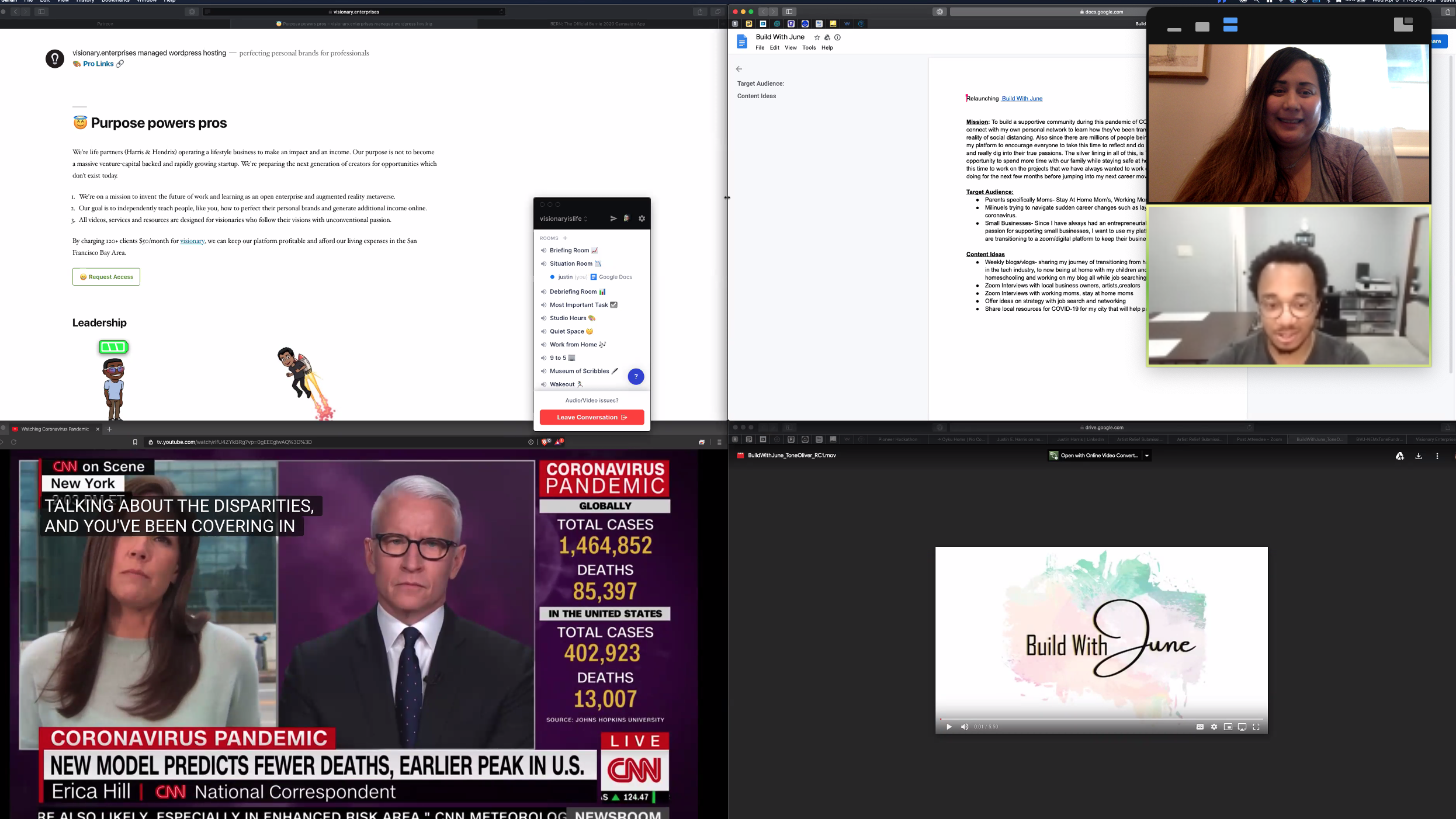The image size is (1456, 819).
Task: Open with Online Video Converter
Action: pyautogui.click(x=1094, y=456)
